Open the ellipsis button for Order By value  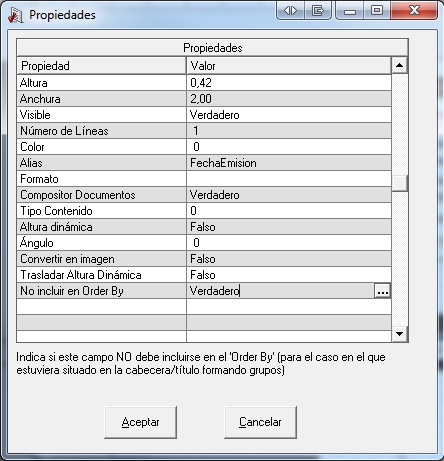point(382,291)
